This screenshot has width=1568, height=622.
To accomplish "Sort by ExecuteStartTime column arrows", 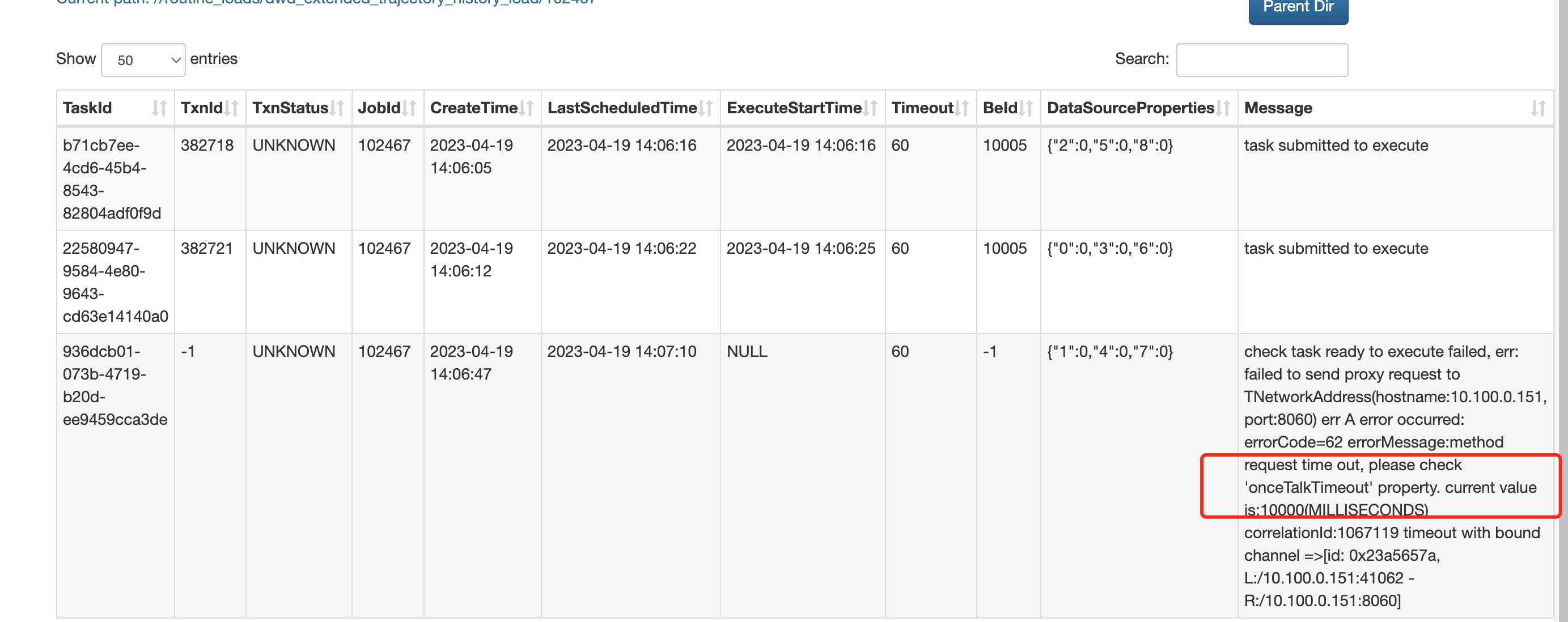I will click(870, 108).
